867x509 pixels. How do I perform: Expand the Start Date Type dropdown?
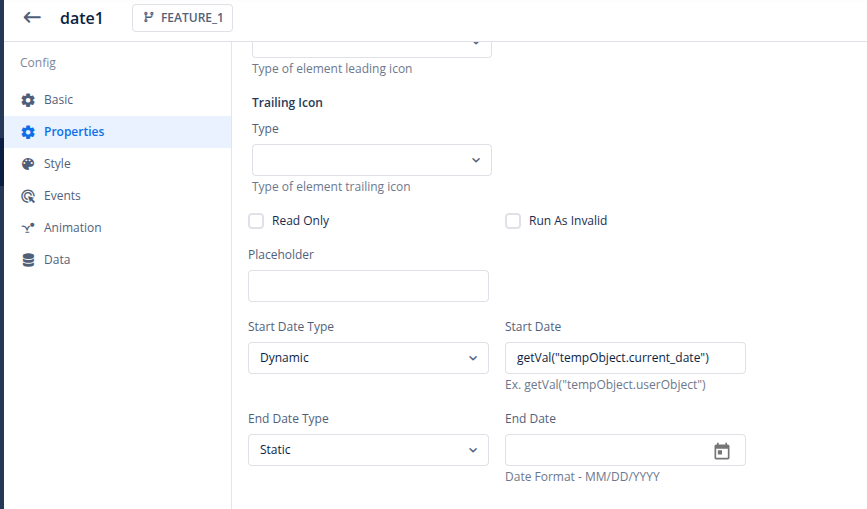(x=368, y=358)
